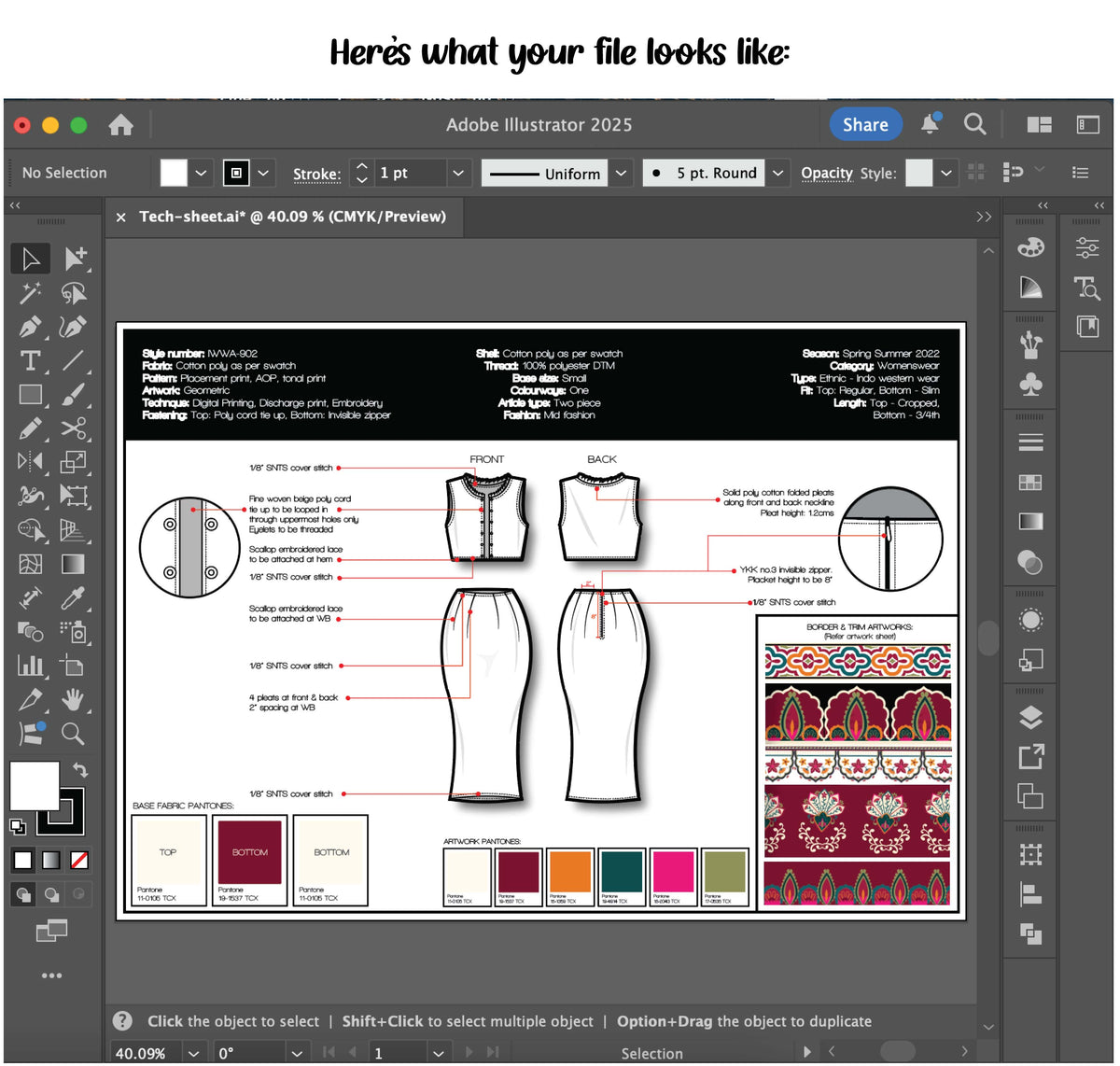Pick the Mesh tool
1120x1066 pixels.
31,564
